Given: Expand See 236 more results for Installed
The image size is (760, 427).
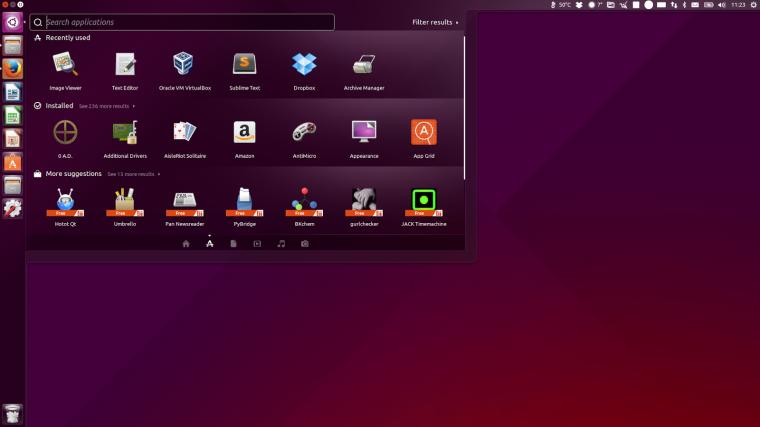Looking at the screenshot, I should (107, 106).
